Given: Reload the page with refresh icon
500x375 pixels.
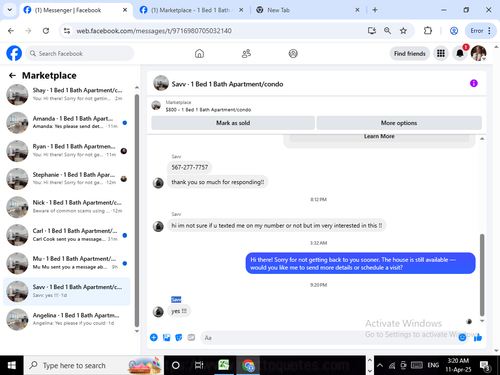Looking at the screenshot, I should (46, 31).
